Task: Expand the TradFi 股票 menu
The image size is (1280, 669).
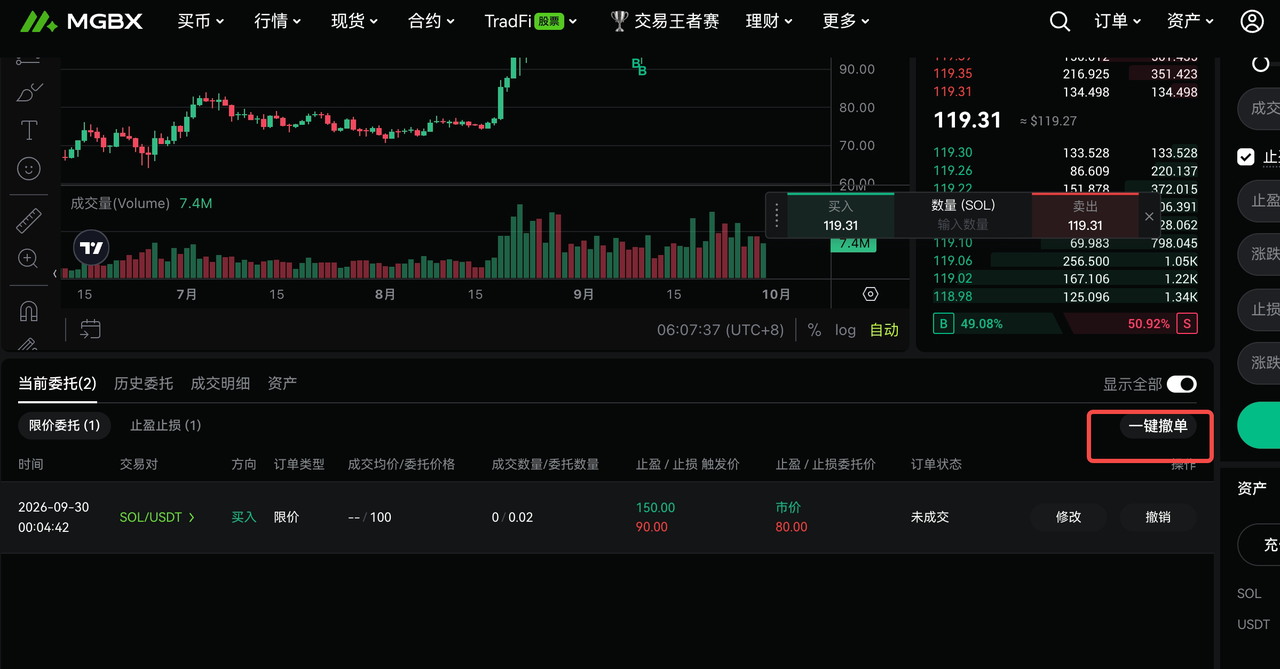Action: pos(531,21)
